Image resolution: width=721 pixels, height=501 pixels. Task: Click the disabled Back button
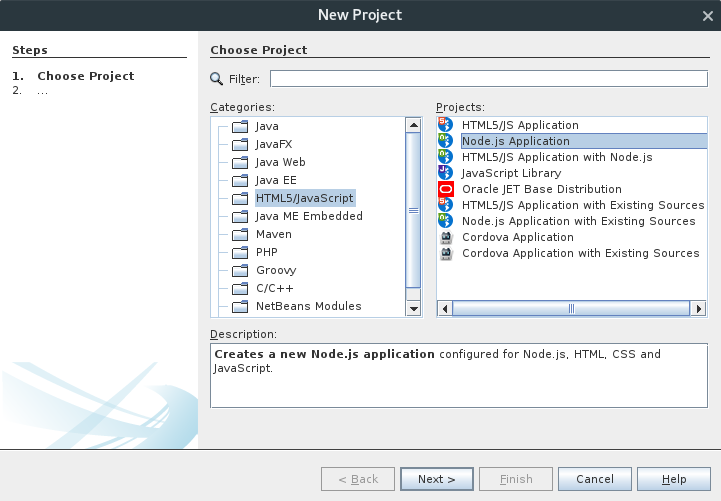click(358, 479)
